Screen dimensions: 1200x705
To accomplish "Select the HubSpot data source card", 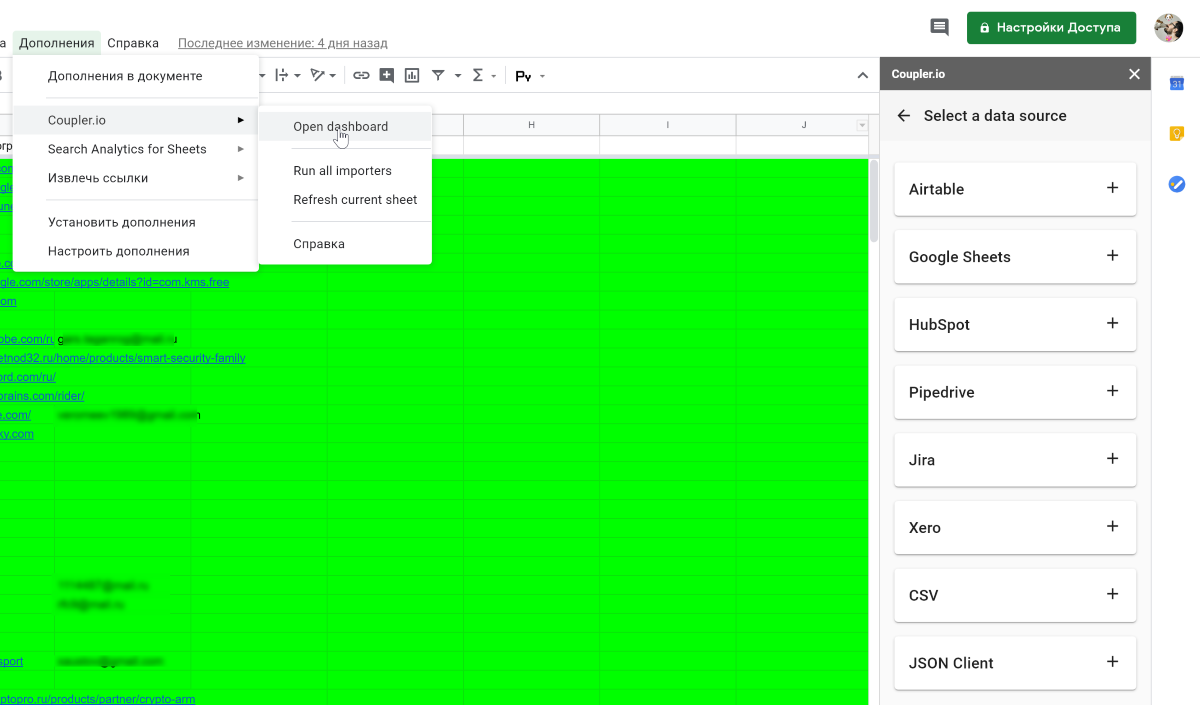I will (1015, 324).
